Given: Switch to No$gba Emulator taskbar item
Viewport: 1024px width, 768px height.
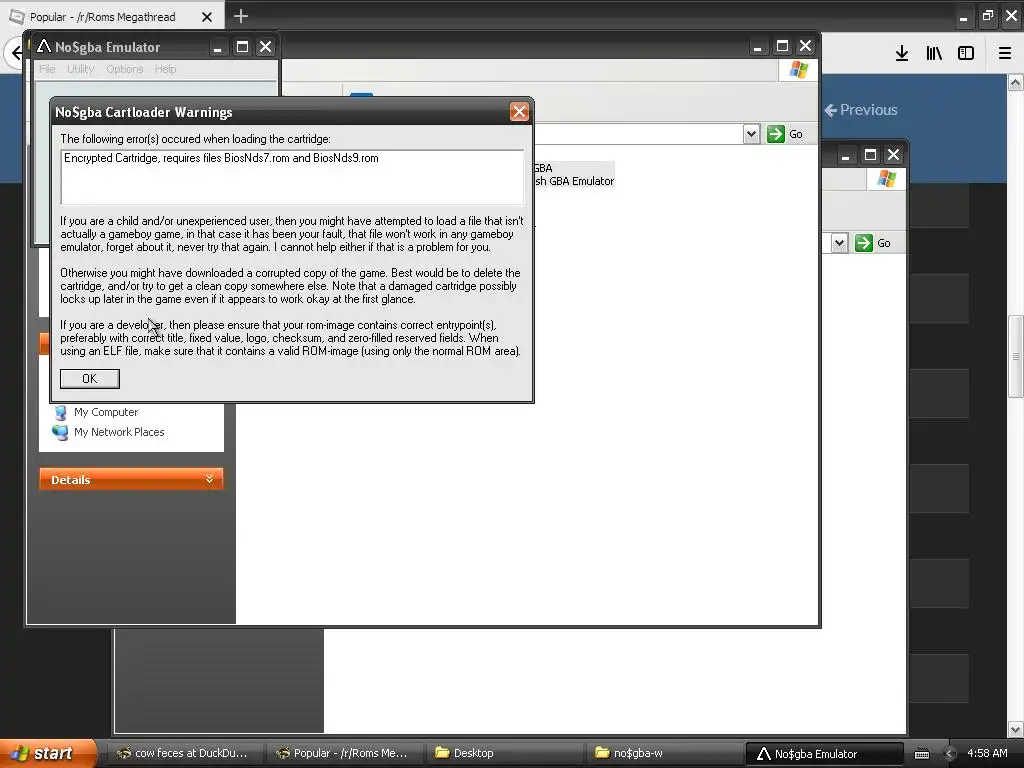Looking at the screenshot, I should coord(824,754).
